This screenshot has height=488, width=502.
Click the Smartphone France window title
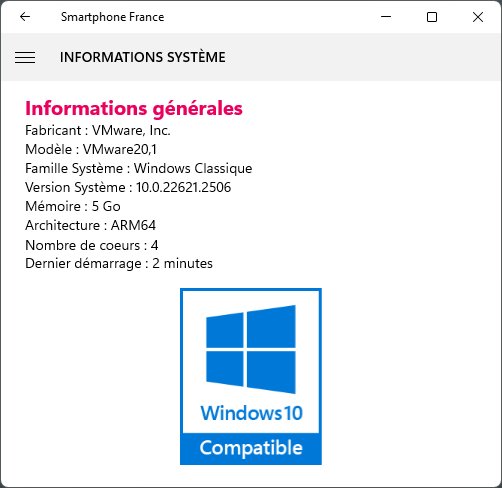[x=113, y=17]
